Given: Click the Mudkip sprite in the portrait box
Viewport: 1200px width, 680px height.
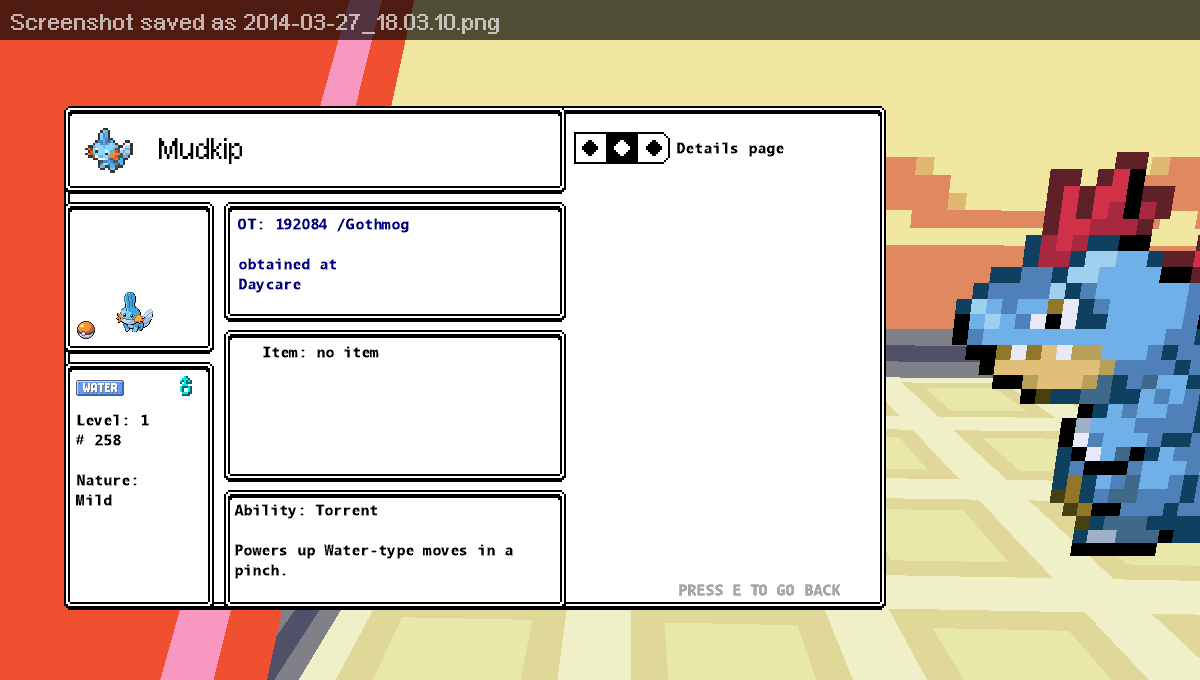Looking at the screenshot, I should click(x=134, y=312).
